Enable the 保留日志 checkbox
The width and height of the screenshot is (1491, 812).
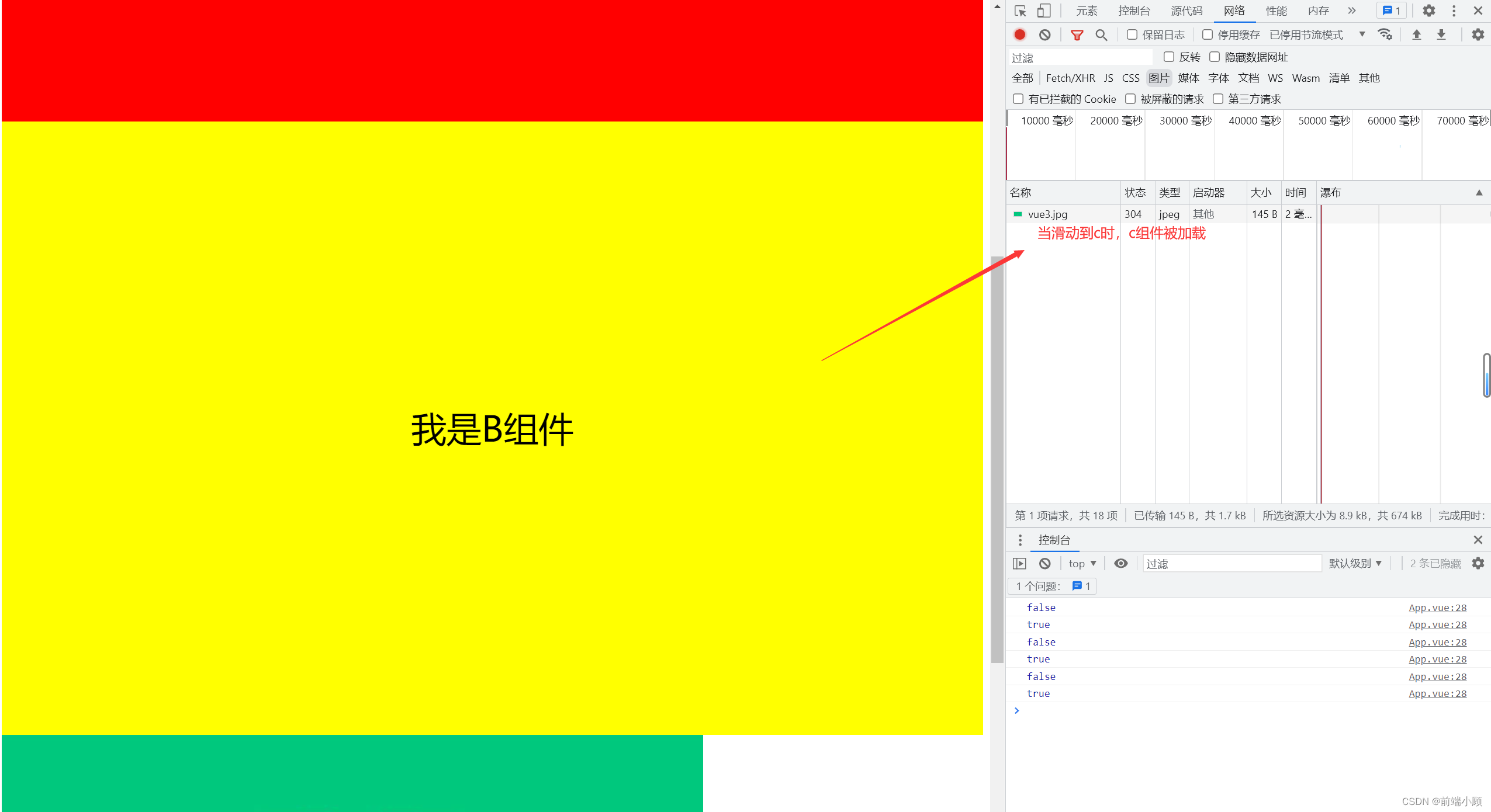click(1132, 35)
